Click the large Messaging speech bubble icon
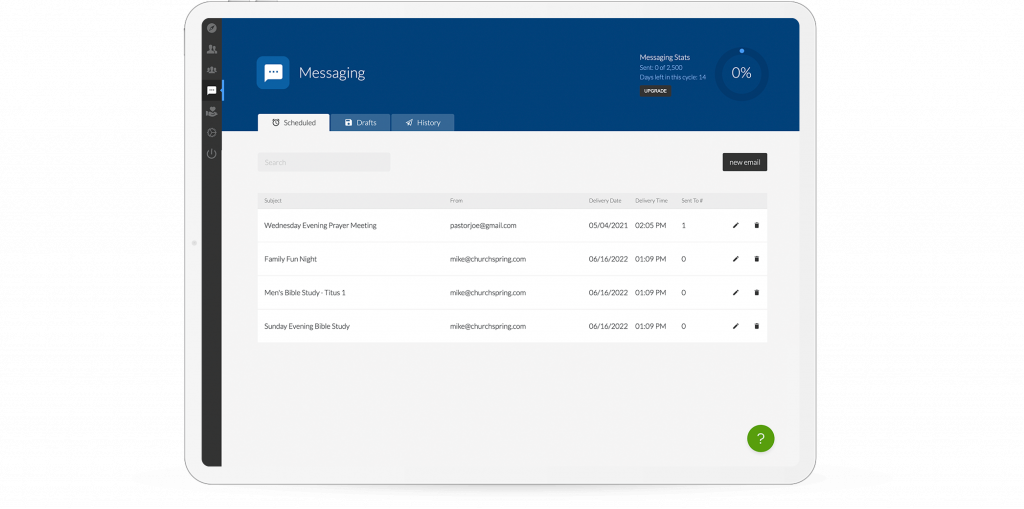Screen dimensions: 1024x509 (x=273, y=73)
